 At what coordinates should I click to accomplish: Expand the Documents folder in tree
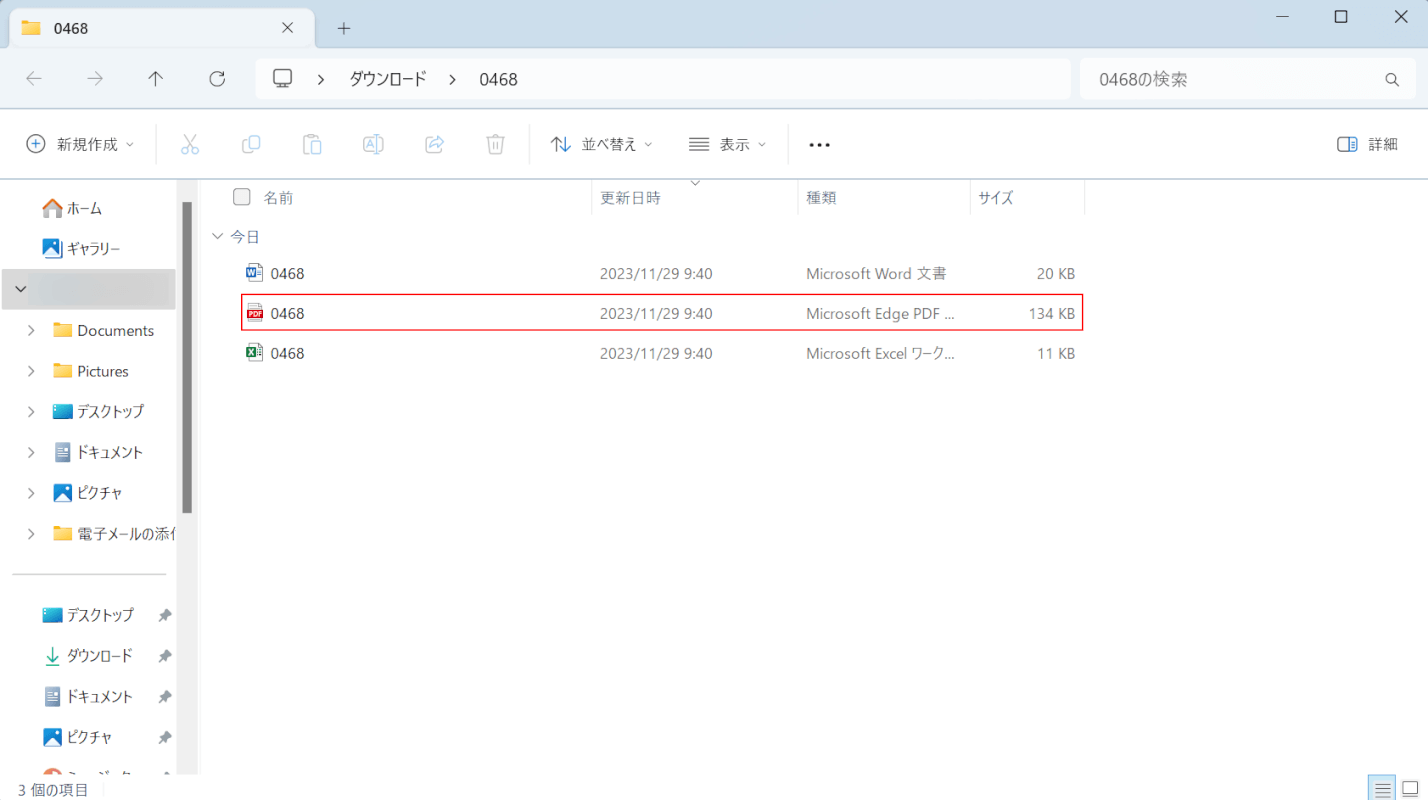[x=31, y=330]
